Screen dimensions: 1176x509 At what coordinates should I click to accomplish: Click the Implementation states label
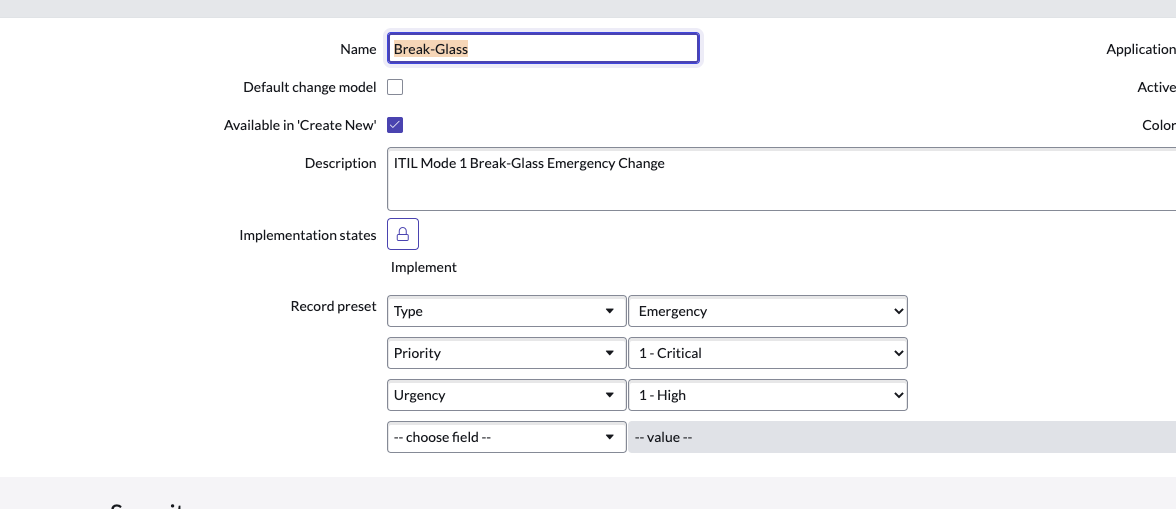click(x=308, y=235)
